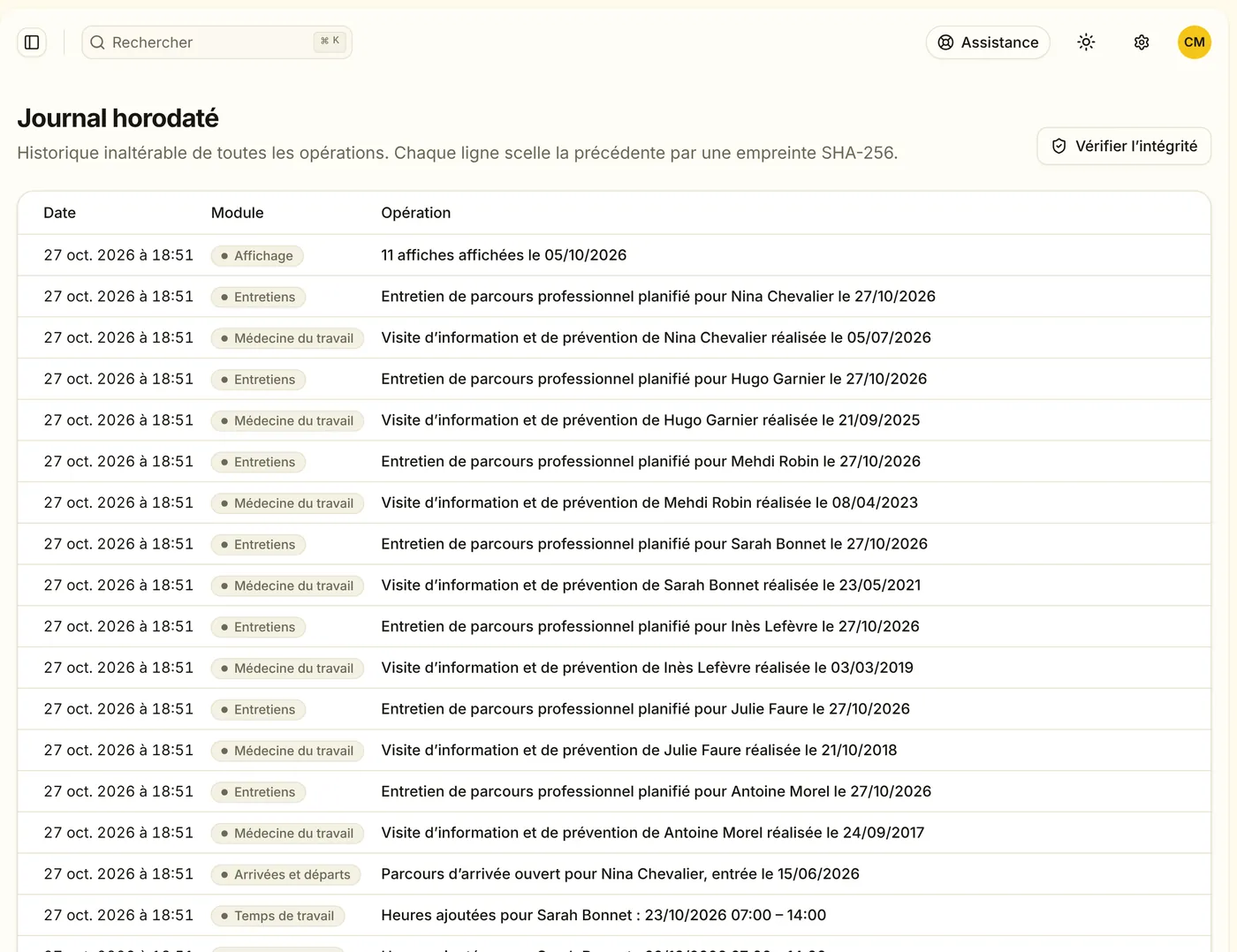Open the Hugo Garnier entretien row
Viewport: 1237px width, 952px height.
point(614,379)
